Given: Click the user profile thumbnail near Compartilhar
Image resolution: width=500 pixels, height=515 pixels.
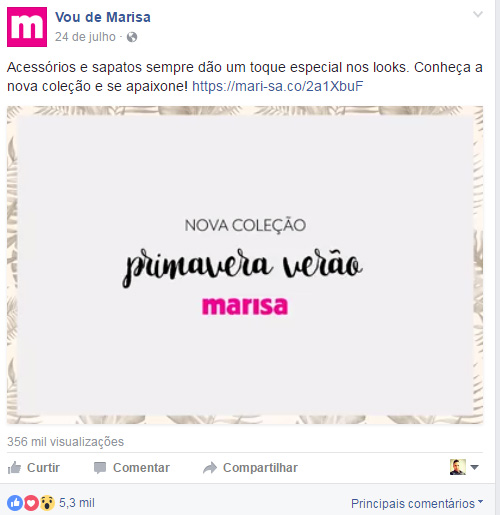Looking at the screenshot, I should 458,467.
